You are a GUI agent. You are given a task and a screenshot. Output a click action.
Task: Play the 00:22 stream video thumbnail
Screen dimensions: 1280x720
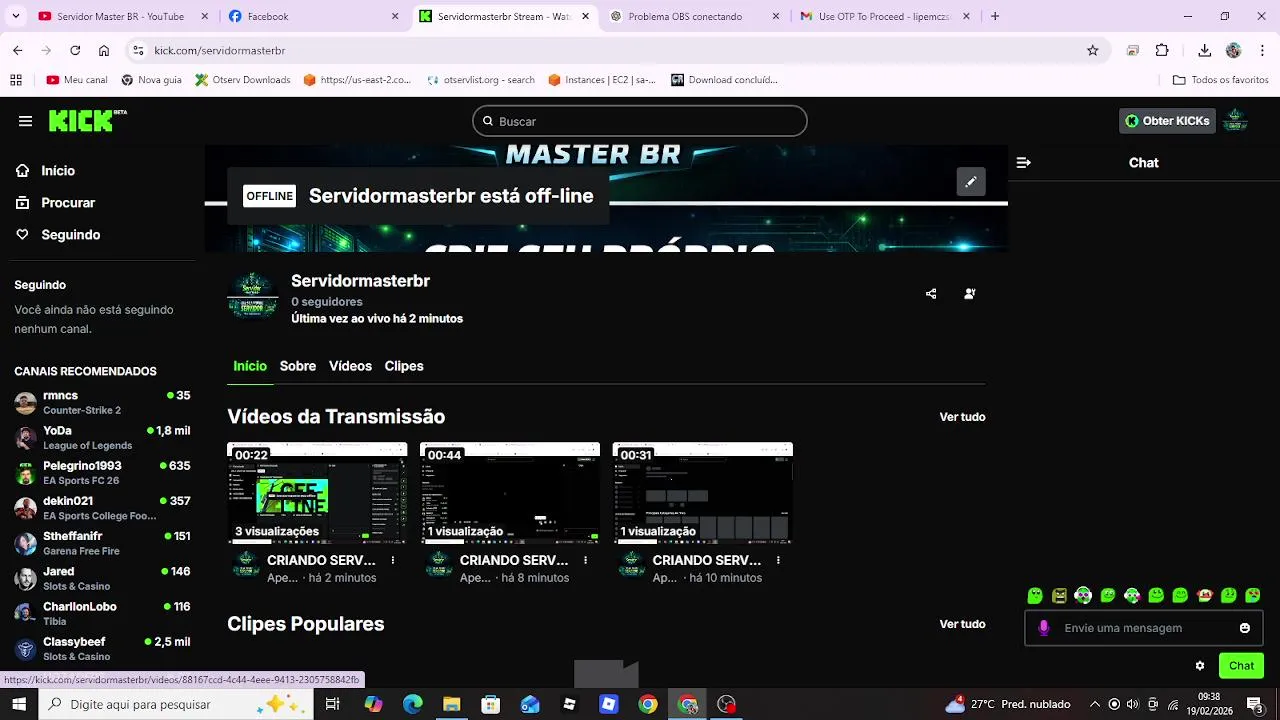click(x=317, y=493)
